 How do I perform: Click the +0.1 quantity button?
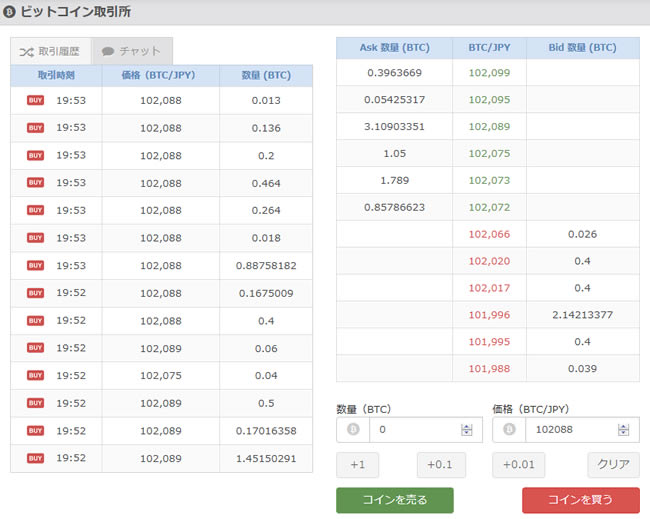point(441,465)
